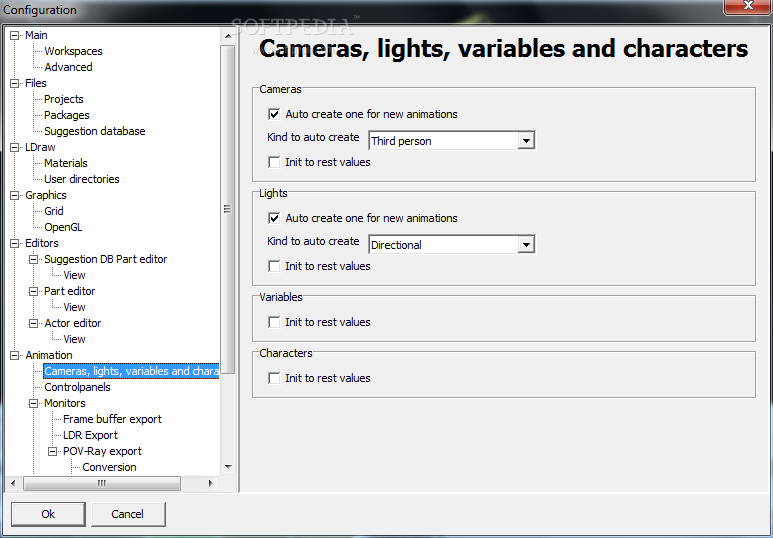
Task: Collapse the Main tree node
Action: click(15, 36)
